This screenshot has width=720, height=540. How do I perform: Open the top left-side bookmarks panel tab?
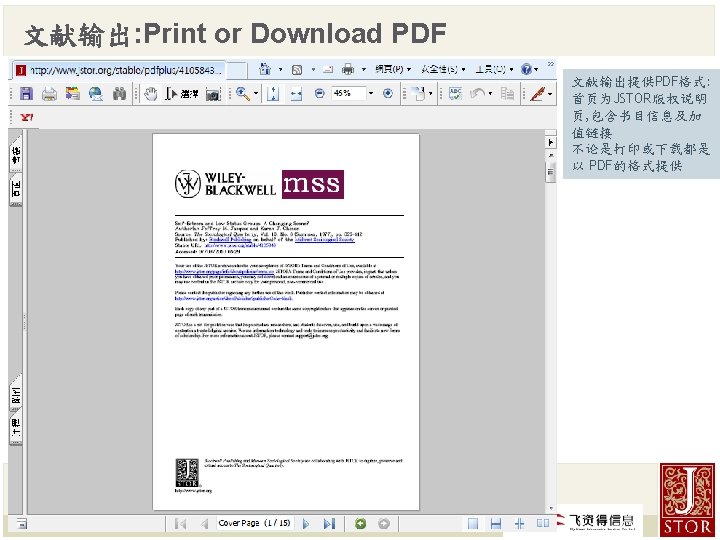point(16,155)
